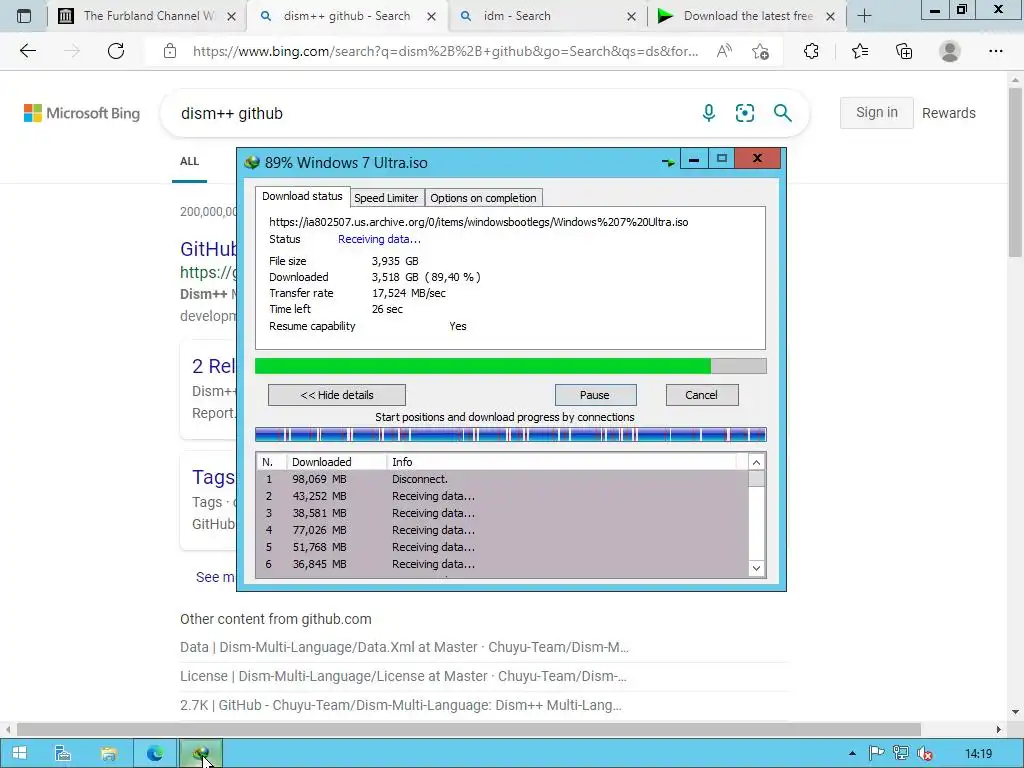
Task: Click the horizontal page scrollbar
Action: [468, 729]
